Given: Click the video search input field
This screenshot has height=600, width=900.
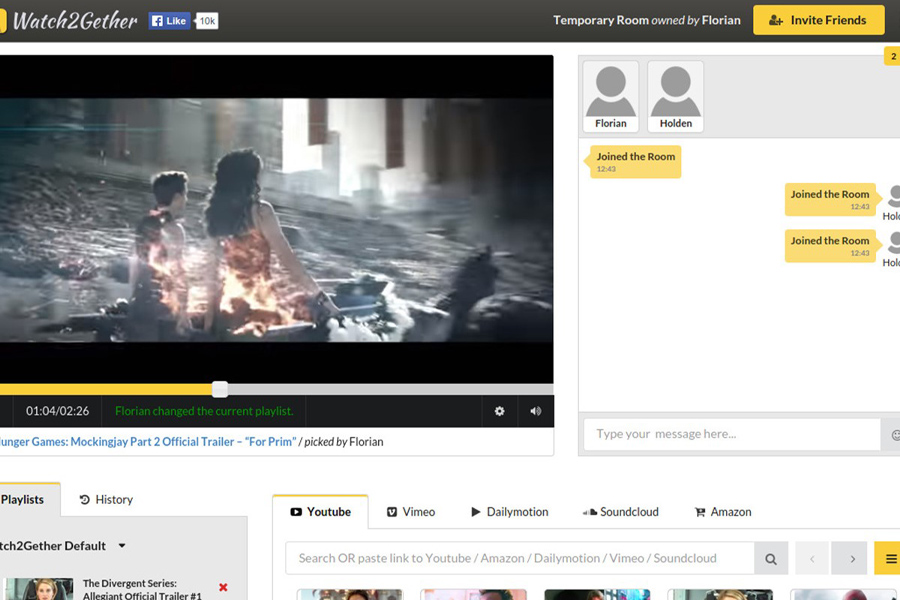Looking at the screenshot, I should point(520,558).
